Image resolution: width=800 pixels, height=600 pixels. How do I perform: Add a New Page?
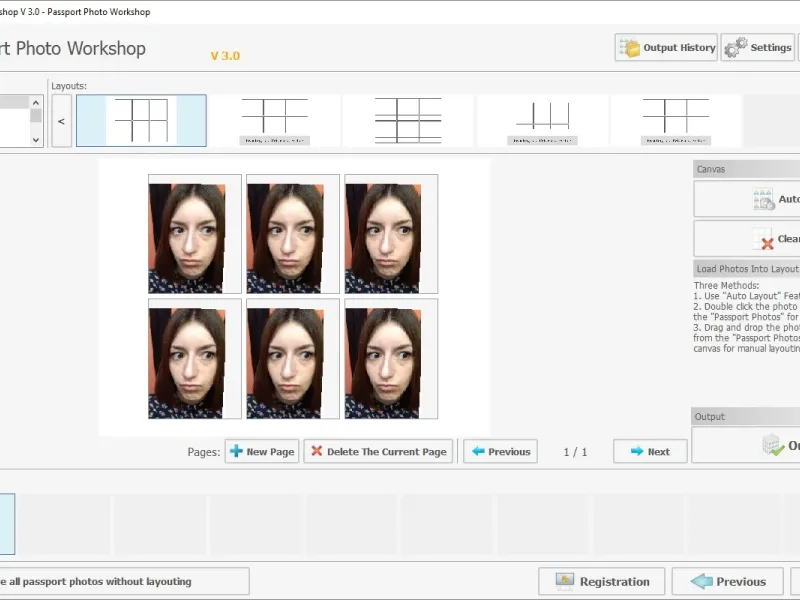coord(262,452)
